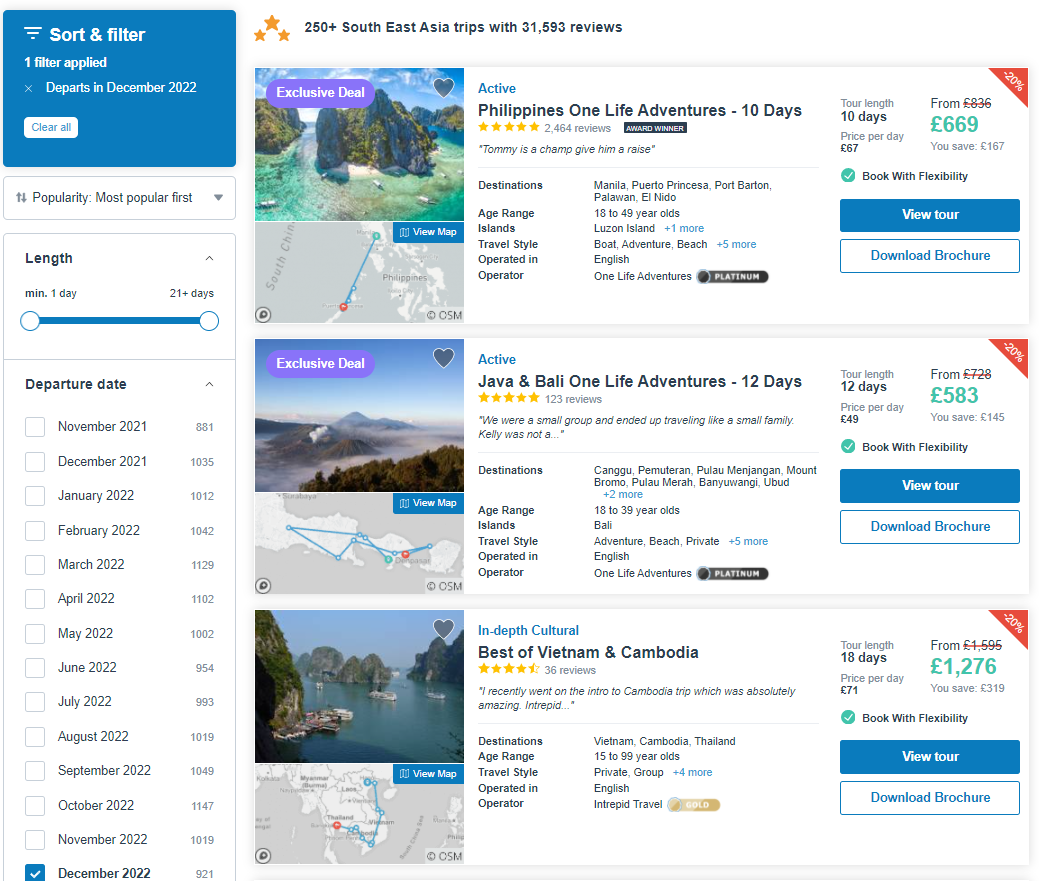Clear all applied filters
The width and height of the screenshot is (1039, 881).
(x=51, y=127)
